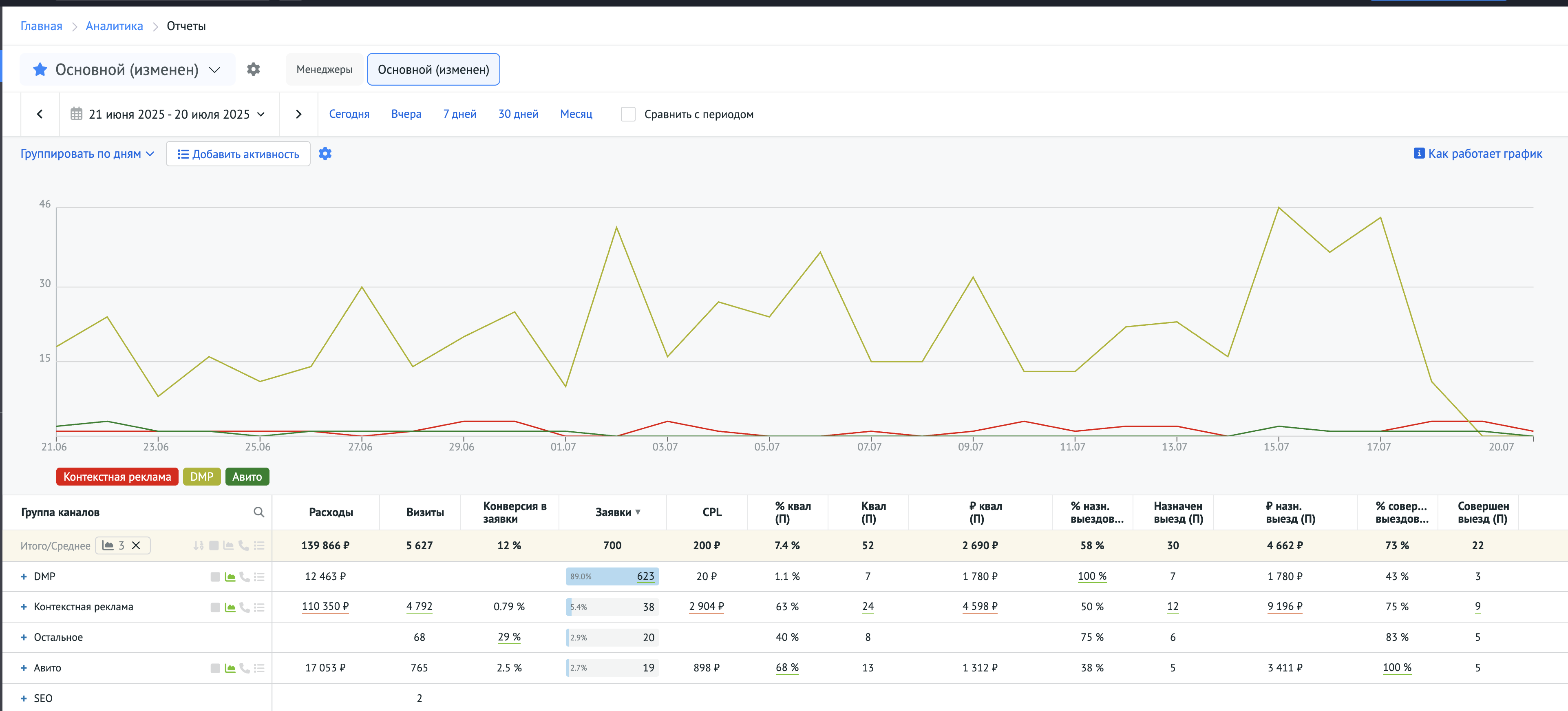Open the date range picker

169,115
